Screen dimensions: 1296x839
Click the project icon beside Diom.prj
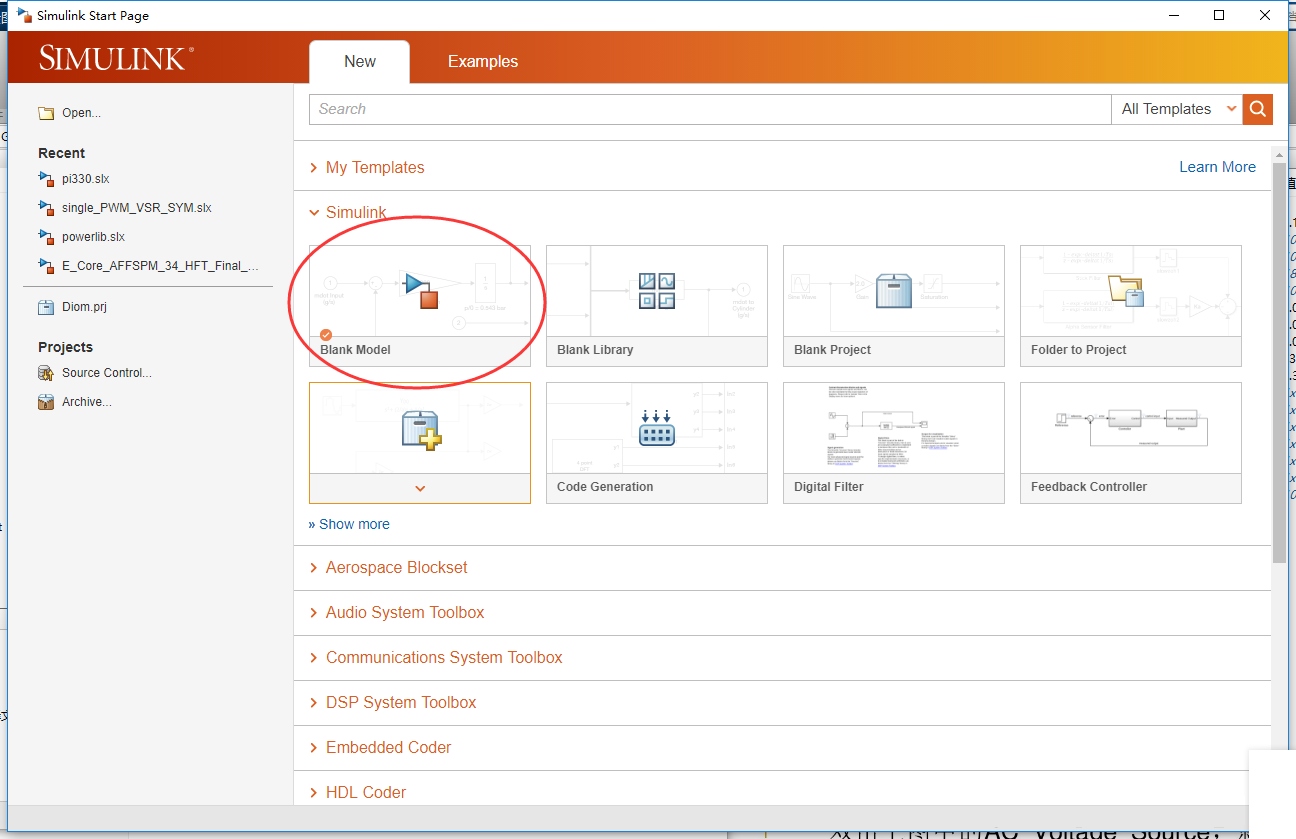[x=46, y=307]
